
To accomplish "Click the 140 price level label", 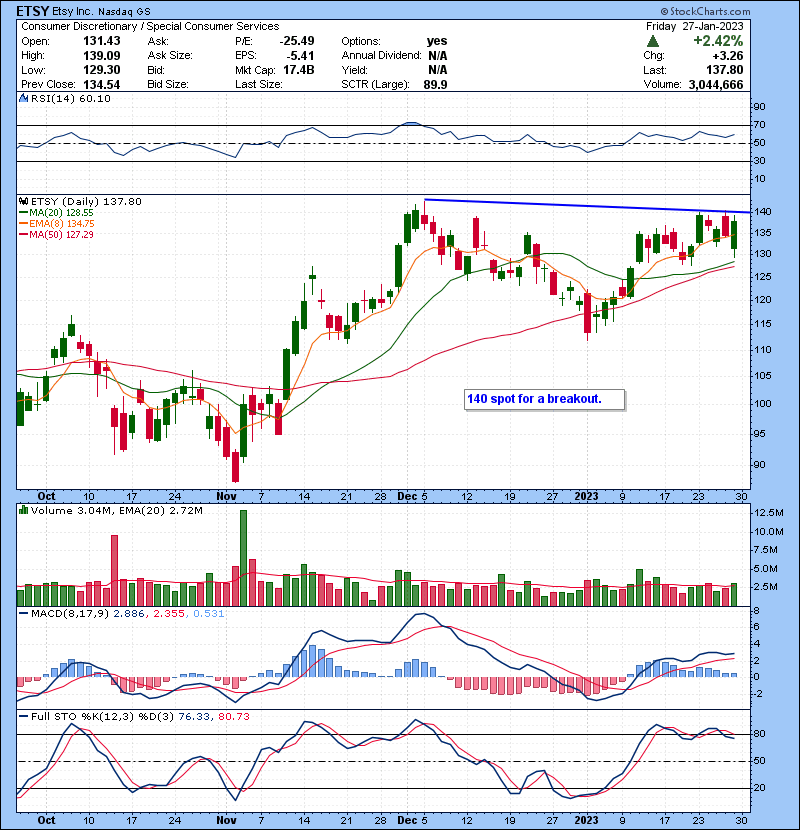I will 763,212.
